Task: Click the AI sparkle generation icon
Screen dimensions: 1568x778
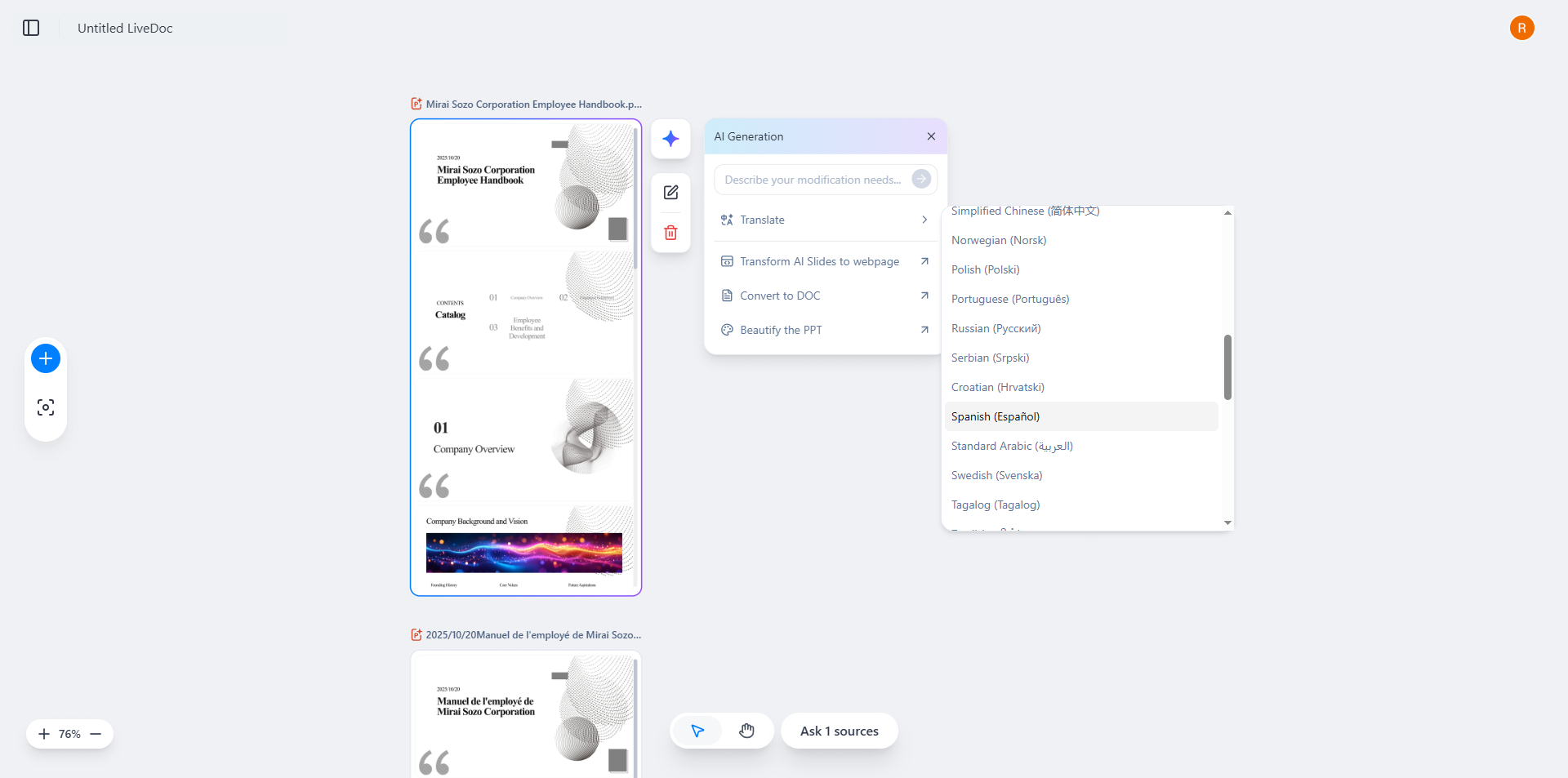Action: click(670, 139)
